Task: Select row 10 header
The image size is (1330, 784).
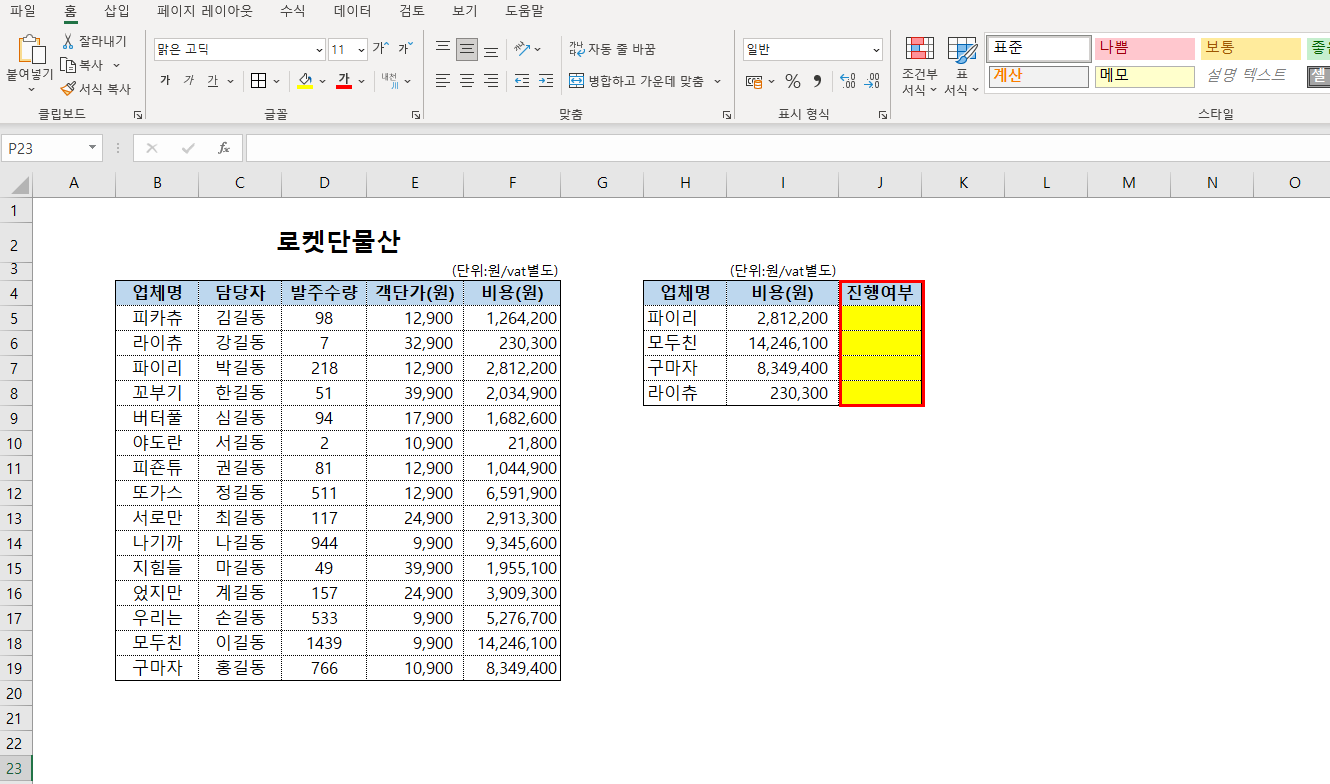Action: [15, 443]
